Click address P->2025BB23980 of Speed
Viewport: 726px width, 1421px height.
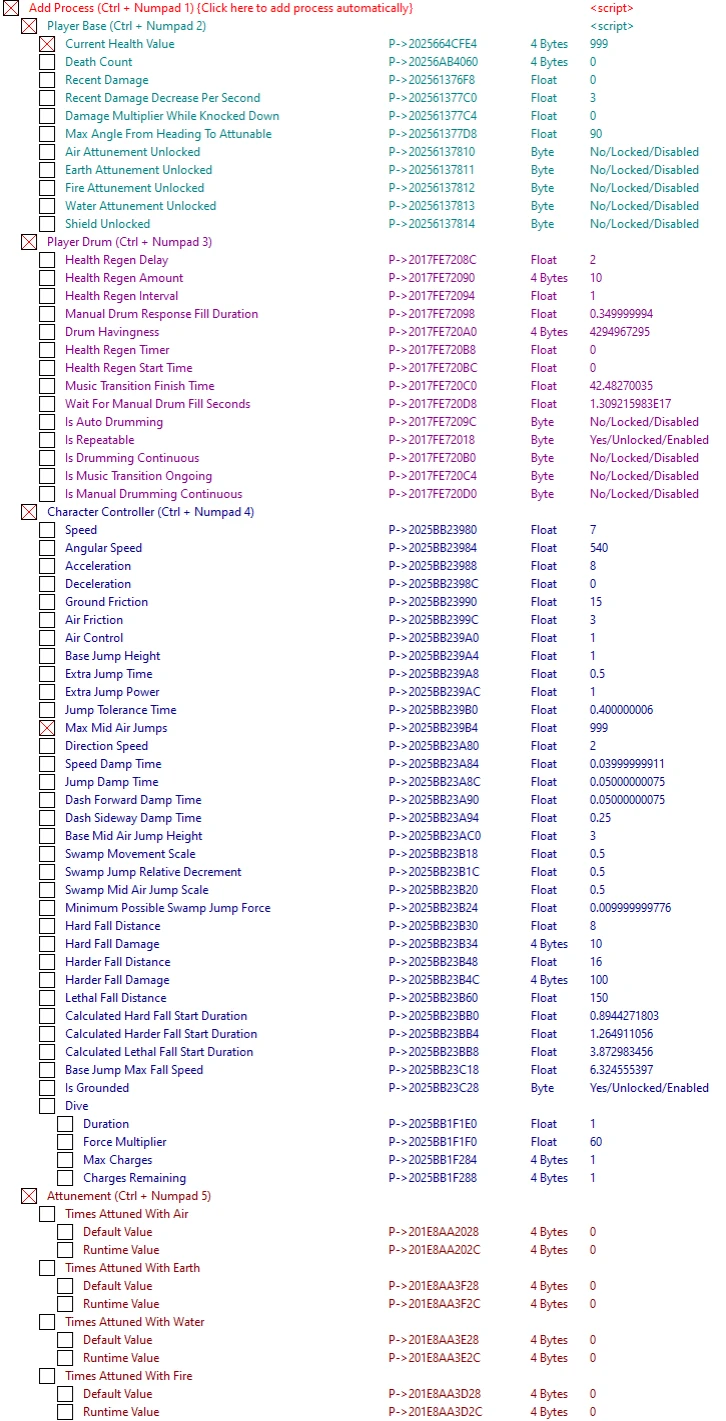(433, 530)
